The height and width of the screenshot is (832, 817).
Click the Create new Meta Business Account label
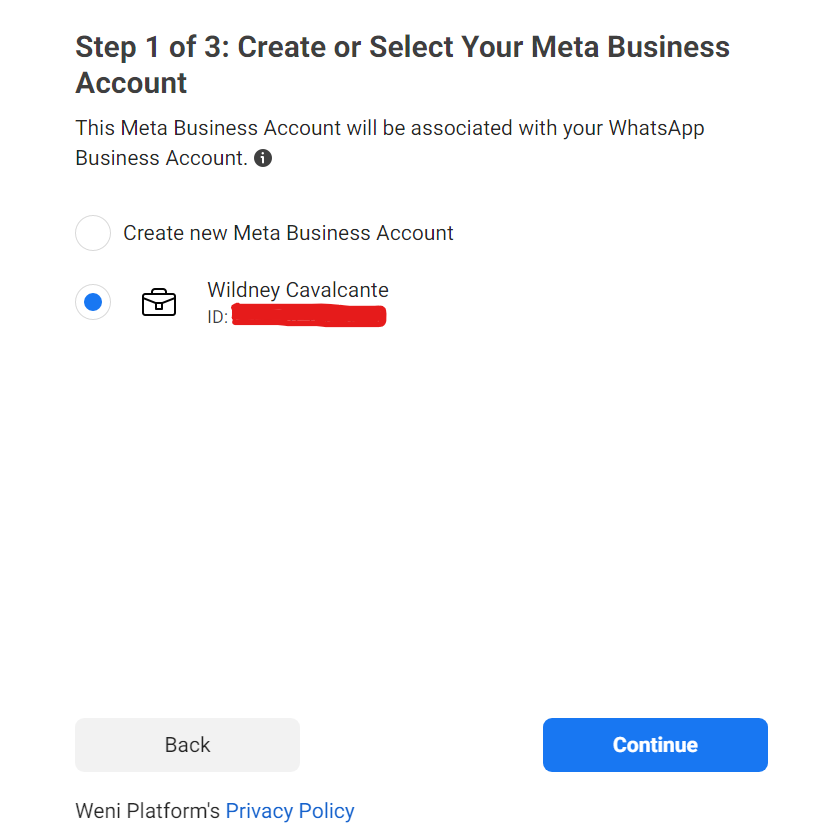[287, 233]
